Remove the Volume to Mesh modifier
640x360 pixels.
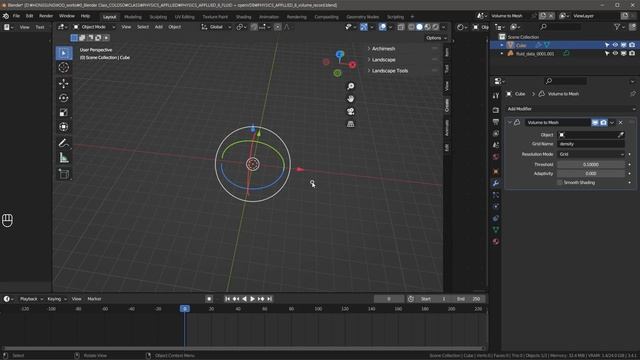point(620,122)
